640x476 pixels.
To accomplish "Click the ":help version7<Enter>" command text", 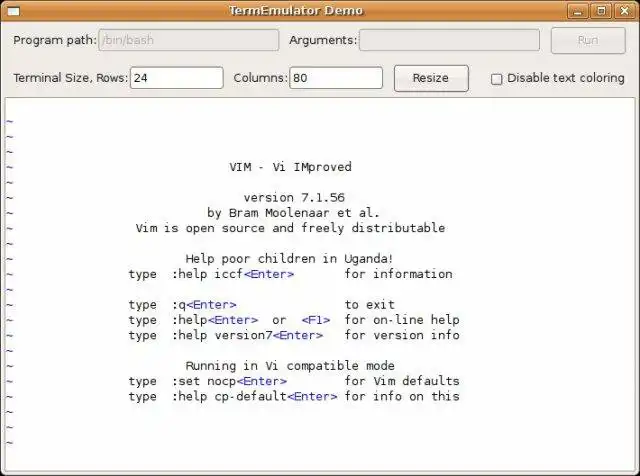I will (x=247, y=335).
